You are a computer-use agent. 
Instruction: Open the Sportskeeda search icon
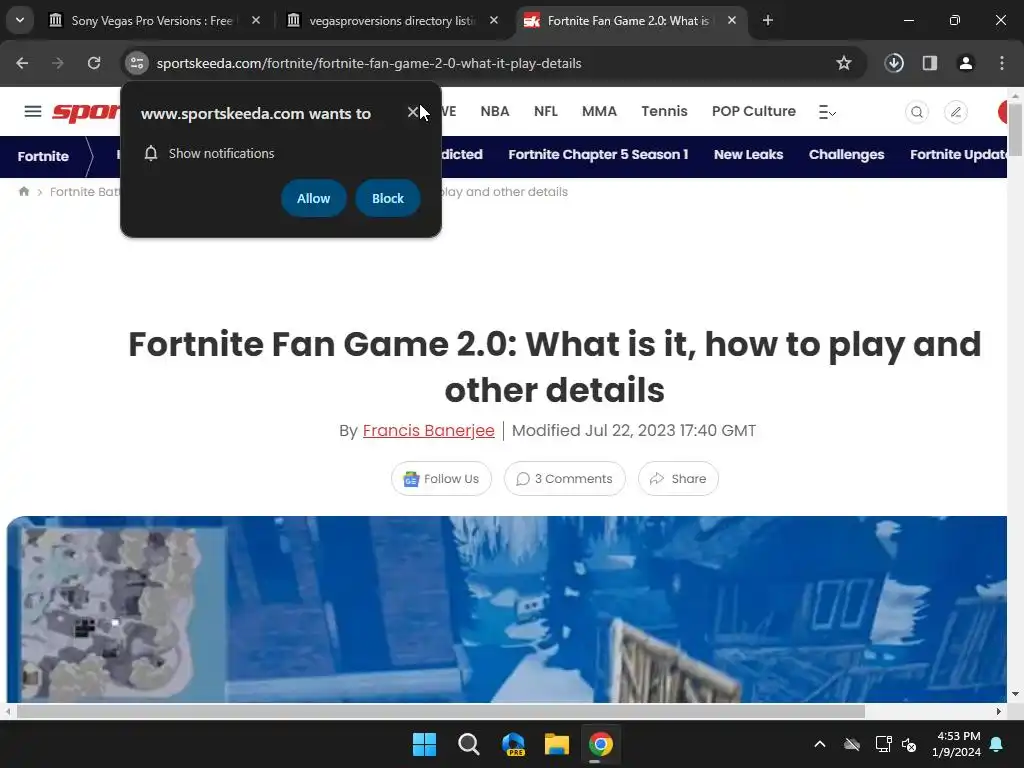click(x=917, y=112)
